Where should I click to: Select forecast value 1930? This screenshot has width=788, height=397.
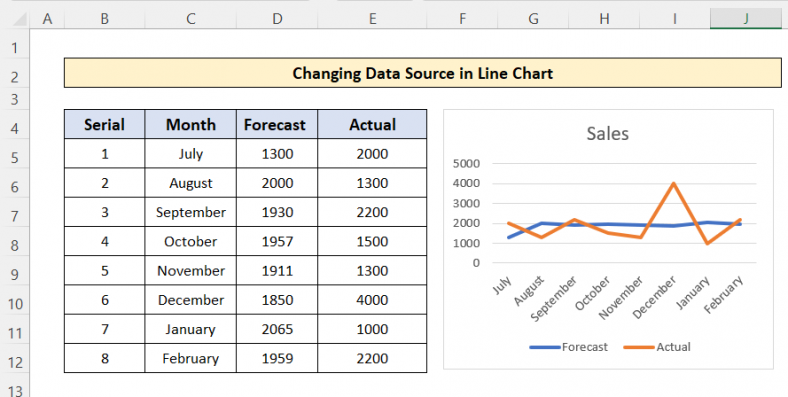[x=277, y=212]
